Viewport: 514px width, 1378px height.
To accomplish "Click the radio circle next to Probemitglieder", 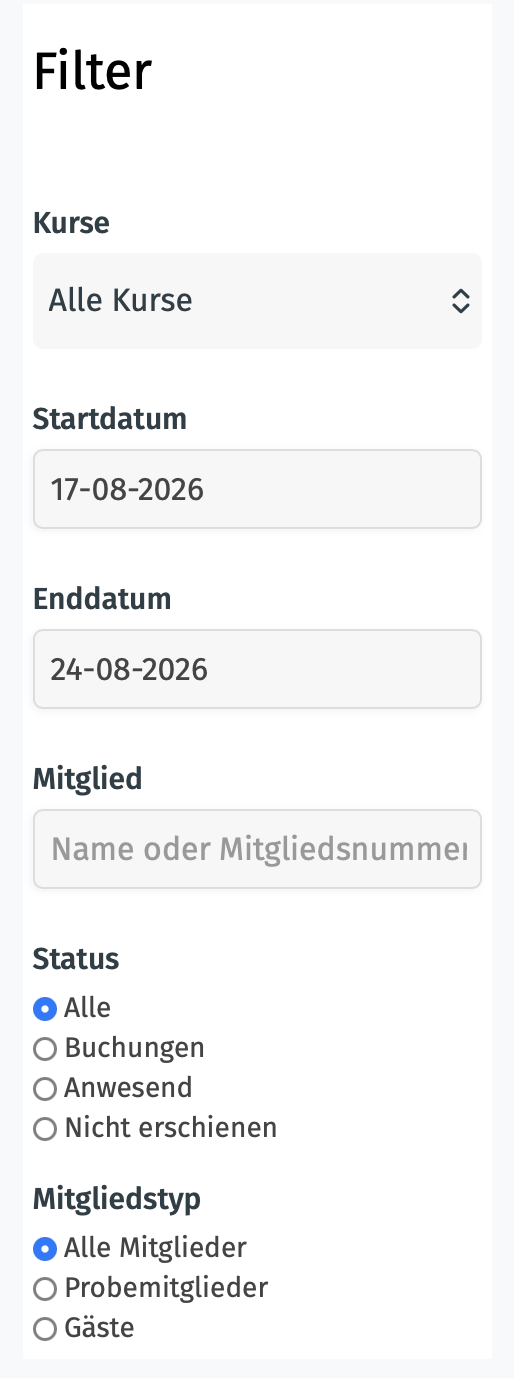I will [x=44, y=1289].
